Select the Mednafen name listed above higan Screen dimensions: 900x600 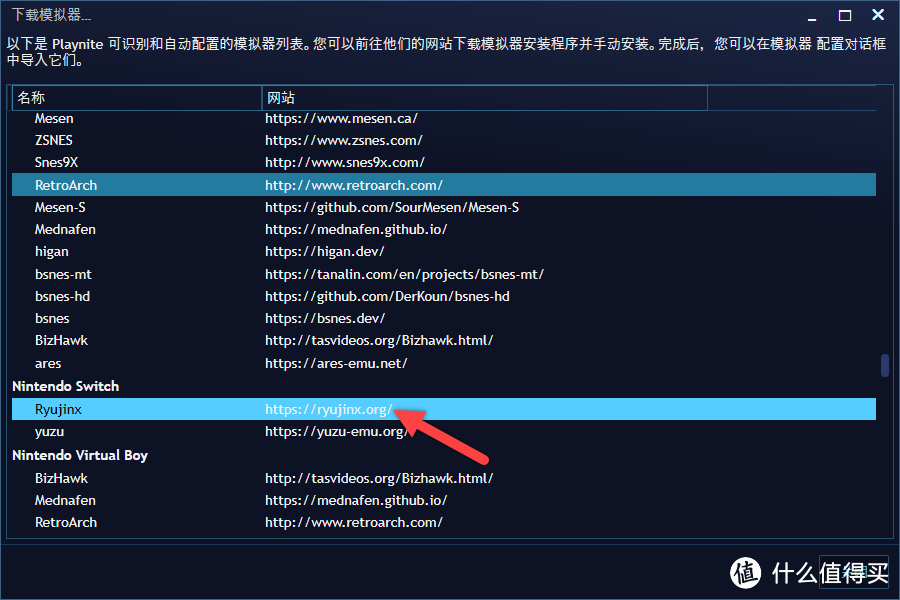click(65, 229)
